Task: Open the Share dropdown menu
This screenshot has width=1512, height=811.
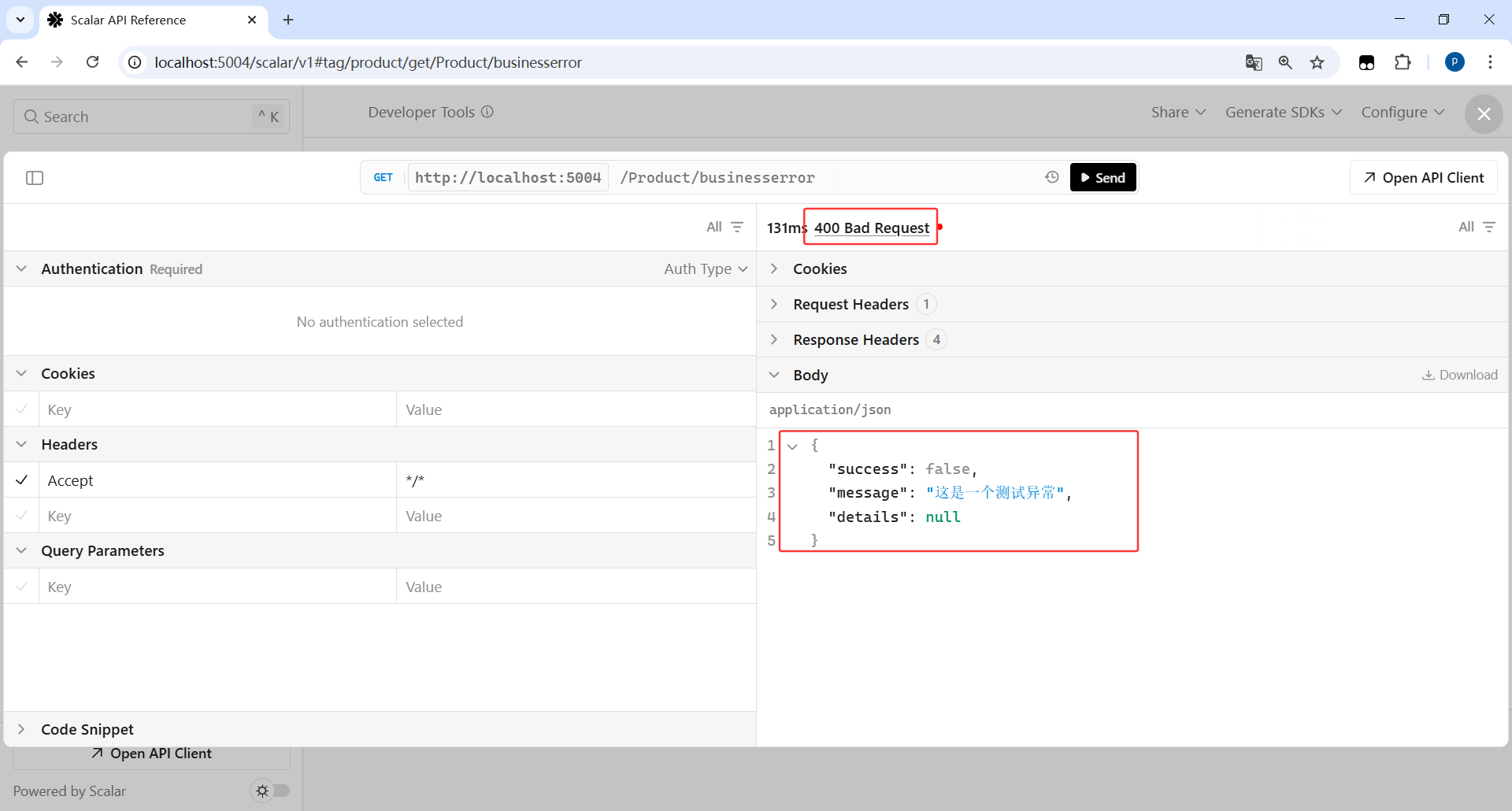Action: point(1178,112)
